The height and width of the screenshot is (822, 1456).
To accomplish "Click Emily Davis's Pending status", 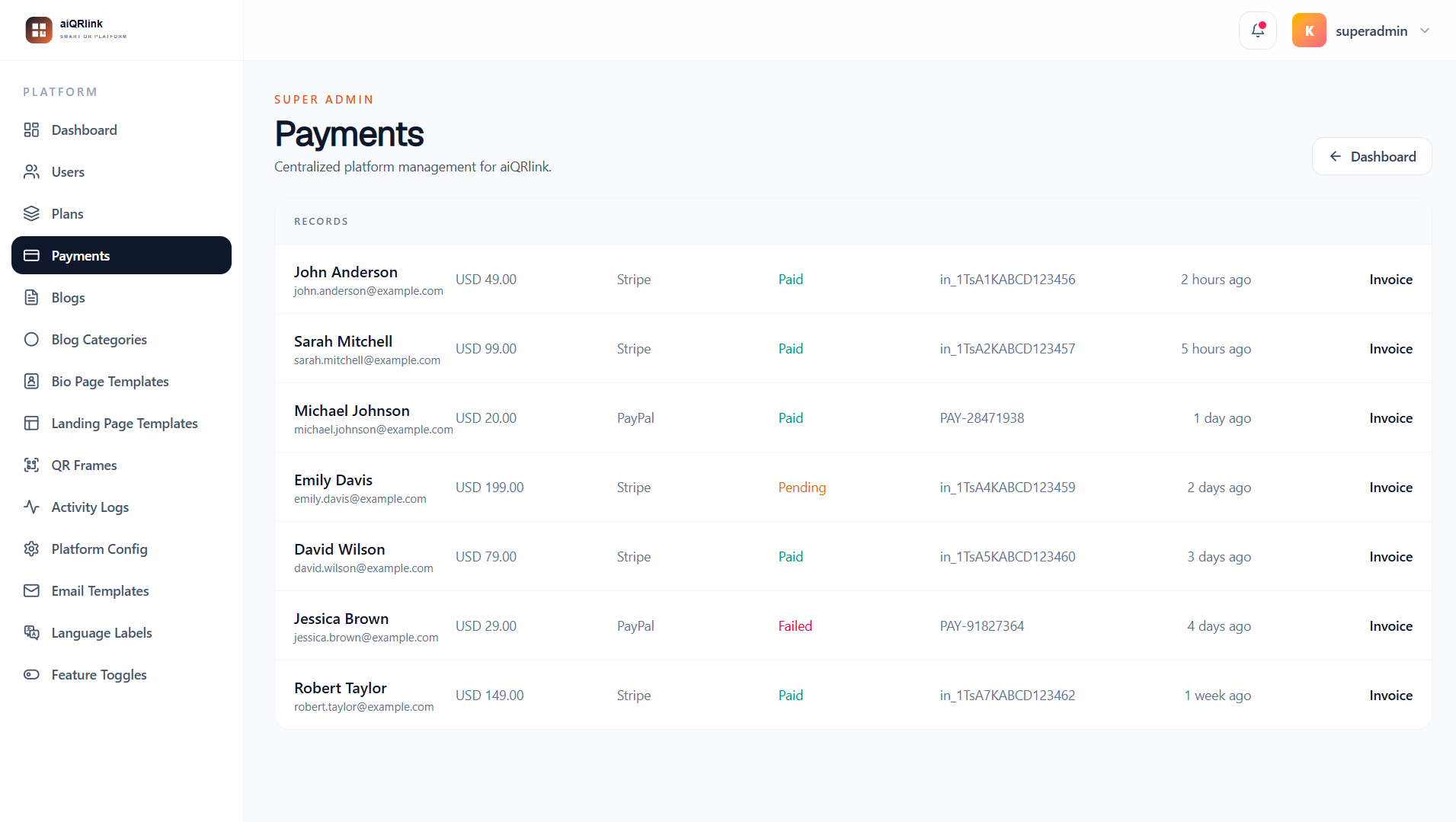I will tap(802, 488).
